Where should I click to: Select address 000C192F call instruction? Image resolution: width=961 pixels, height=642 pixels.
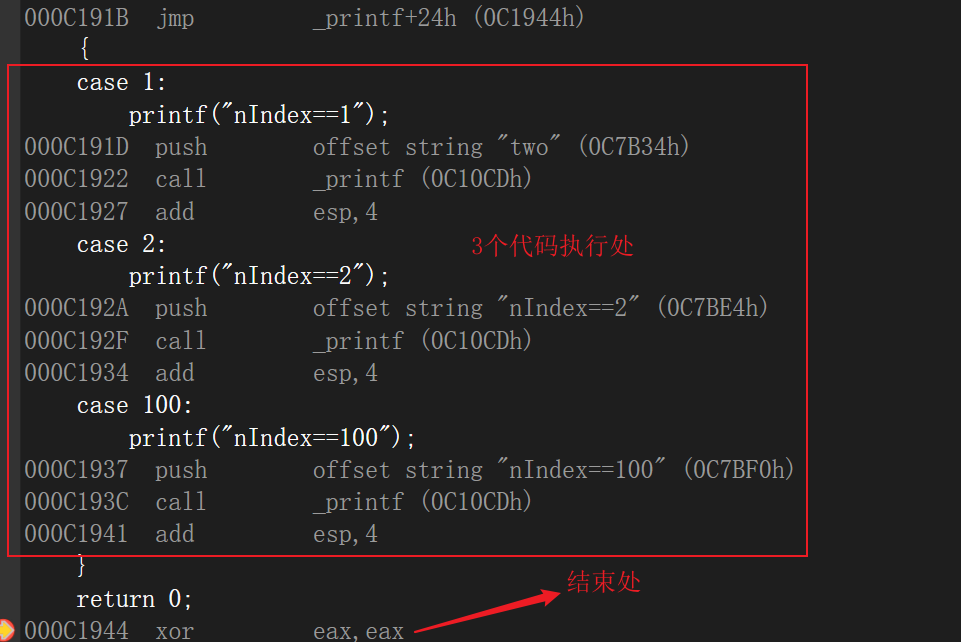pos(278,341)
